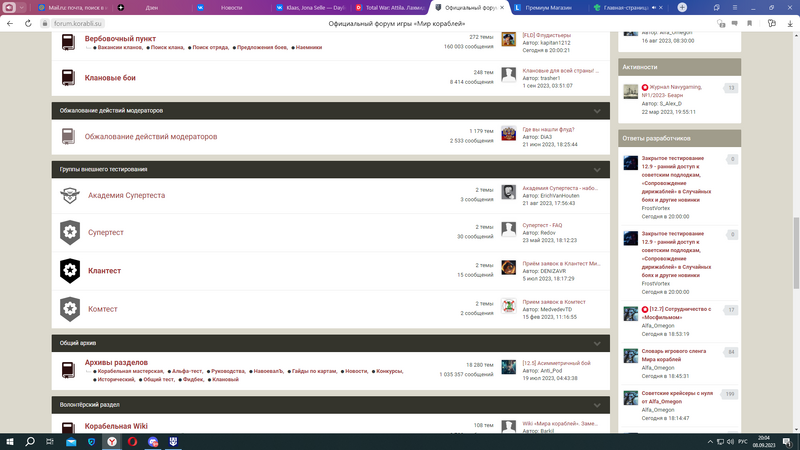Click the Архивы разделов book icon

(68, 370)
